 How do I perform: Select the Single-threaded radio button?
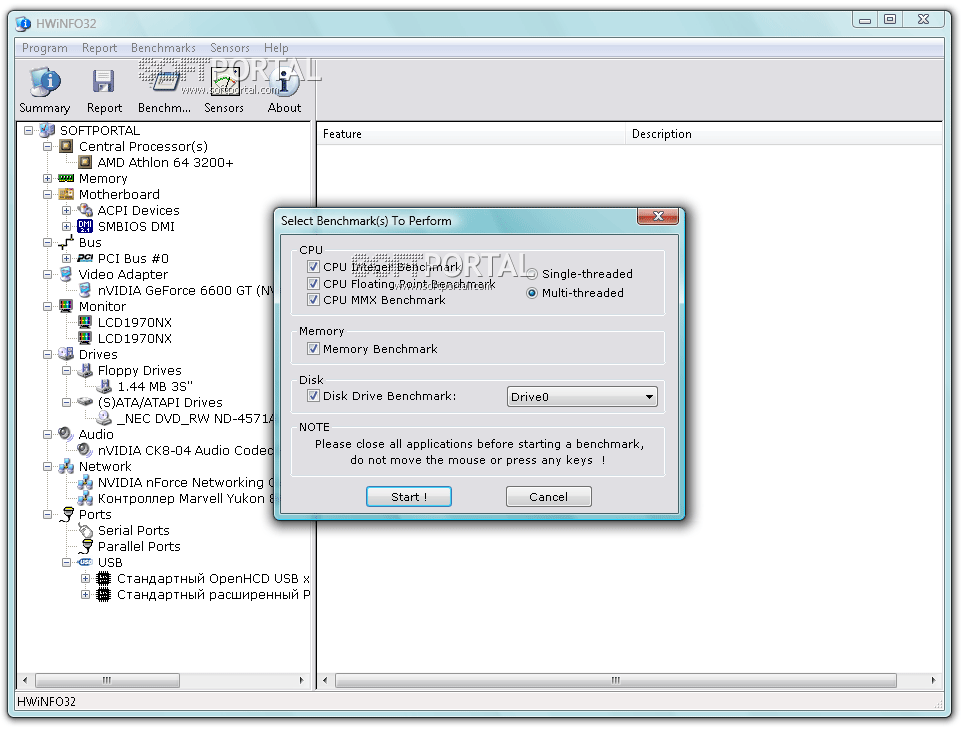(532, 274)
